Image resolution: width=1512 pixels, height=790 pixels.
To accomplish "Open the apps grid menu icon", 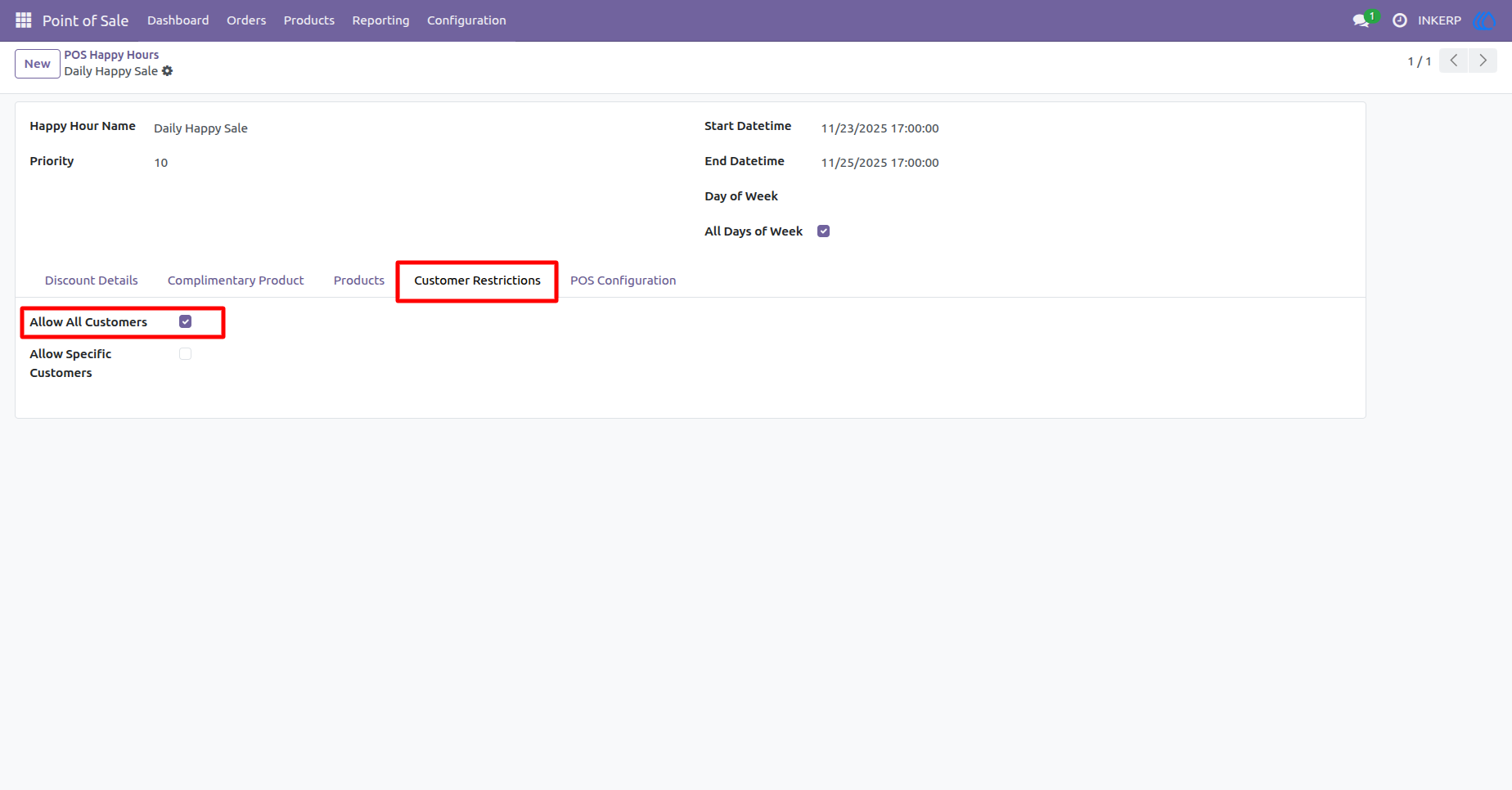I will coord(23,20).
